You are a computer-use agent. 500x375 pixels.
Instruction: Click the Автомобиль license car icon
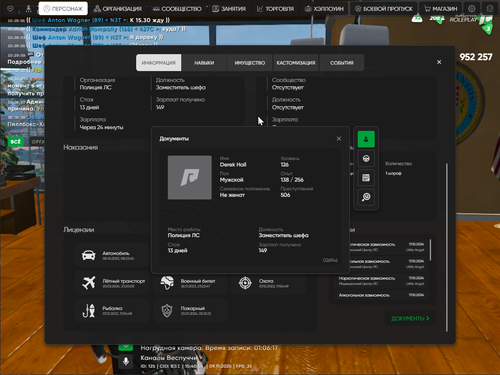(x=89, y=255)
